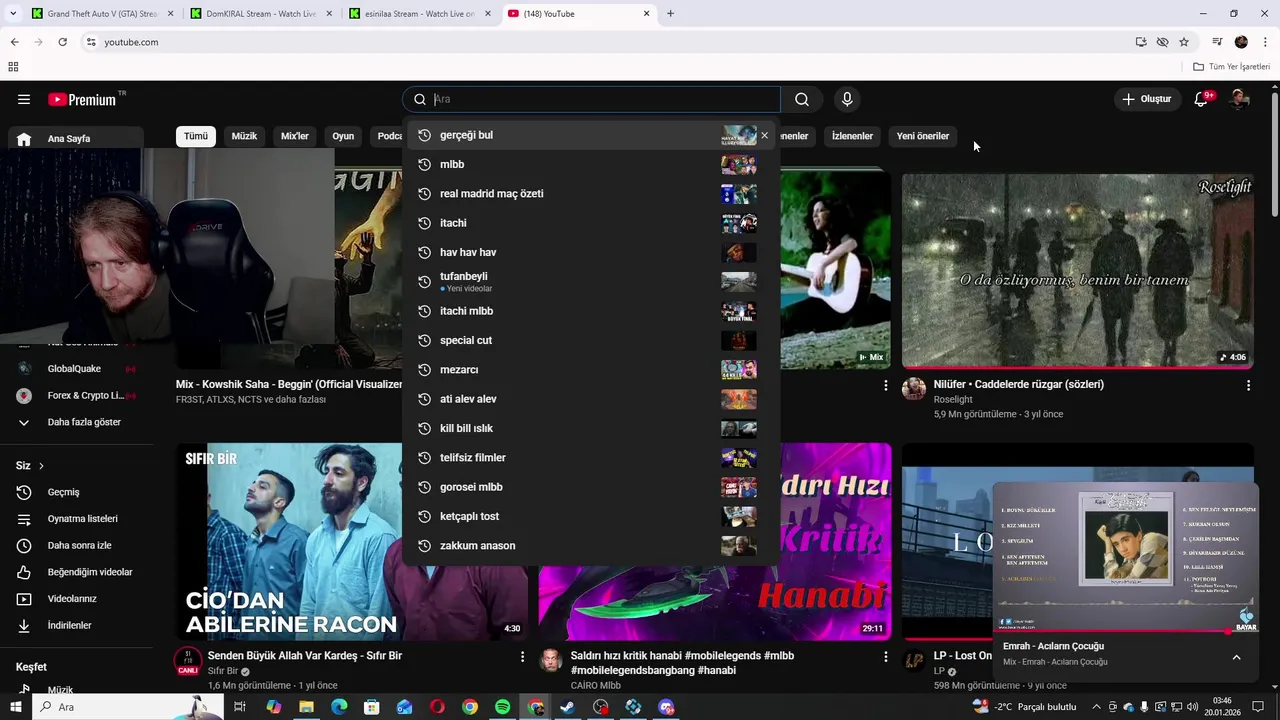Choose the 'real madrid maç özeti' suggestion

(x=590, y=194)
